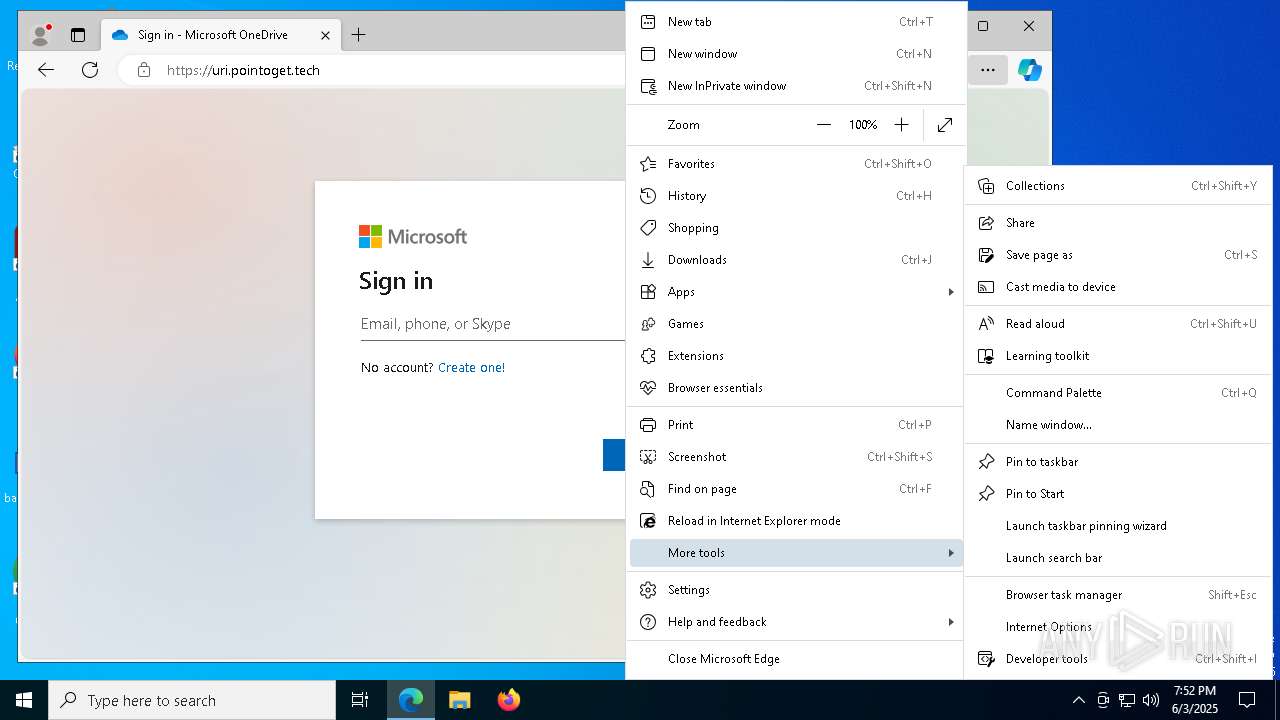Click the Screenshot icon in menu
Screen dimensions: 1280x720
tap(648, 456)
